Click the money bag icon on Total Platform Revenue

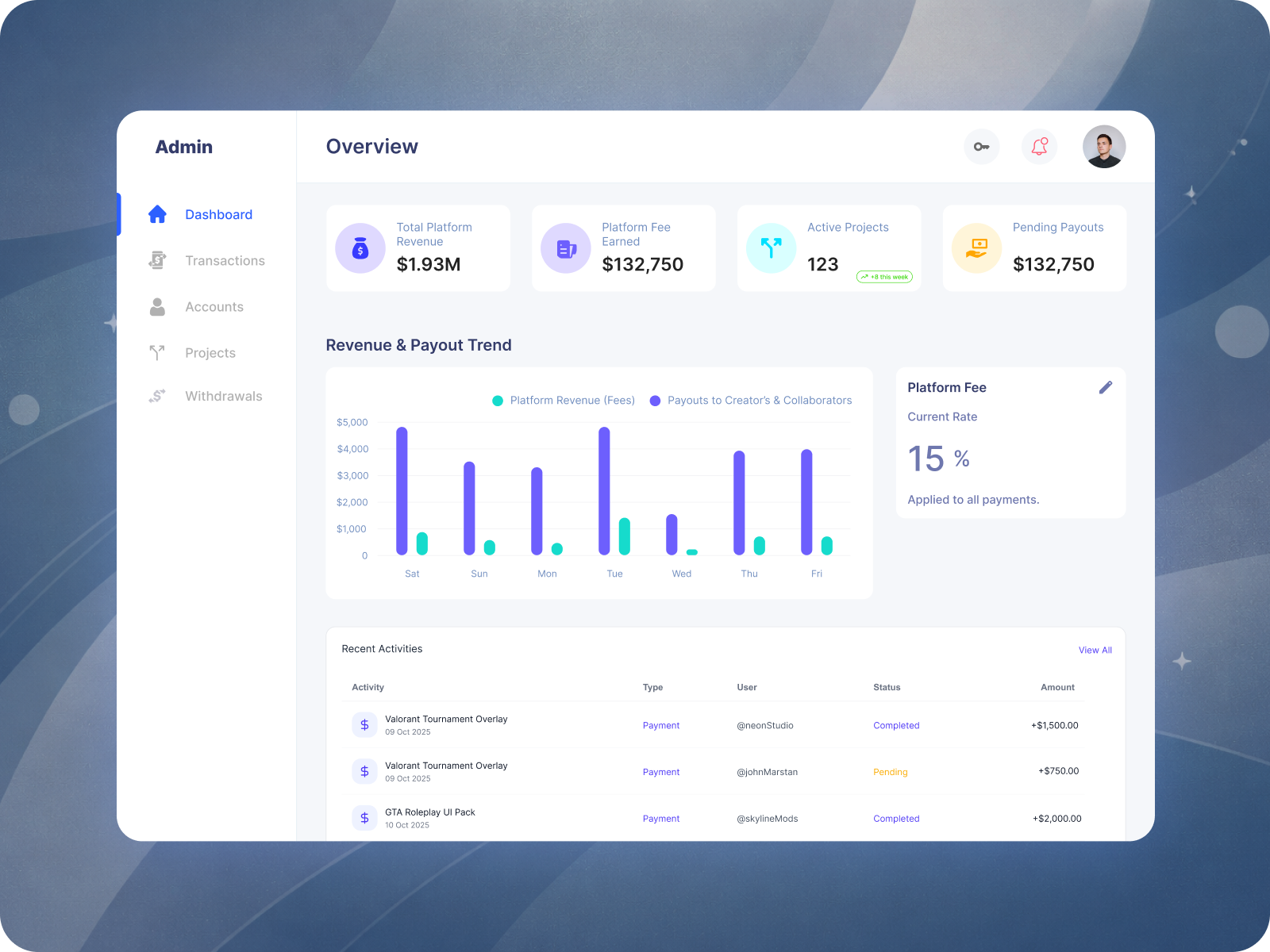[360, 248]
